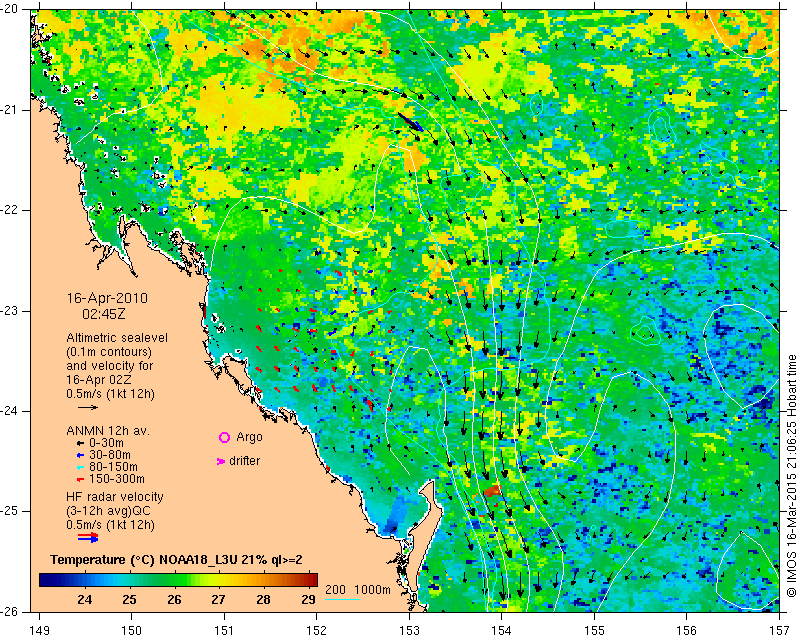
Task: Click the temperature color bar at 27°C yellow
Action: click(218, 580)
